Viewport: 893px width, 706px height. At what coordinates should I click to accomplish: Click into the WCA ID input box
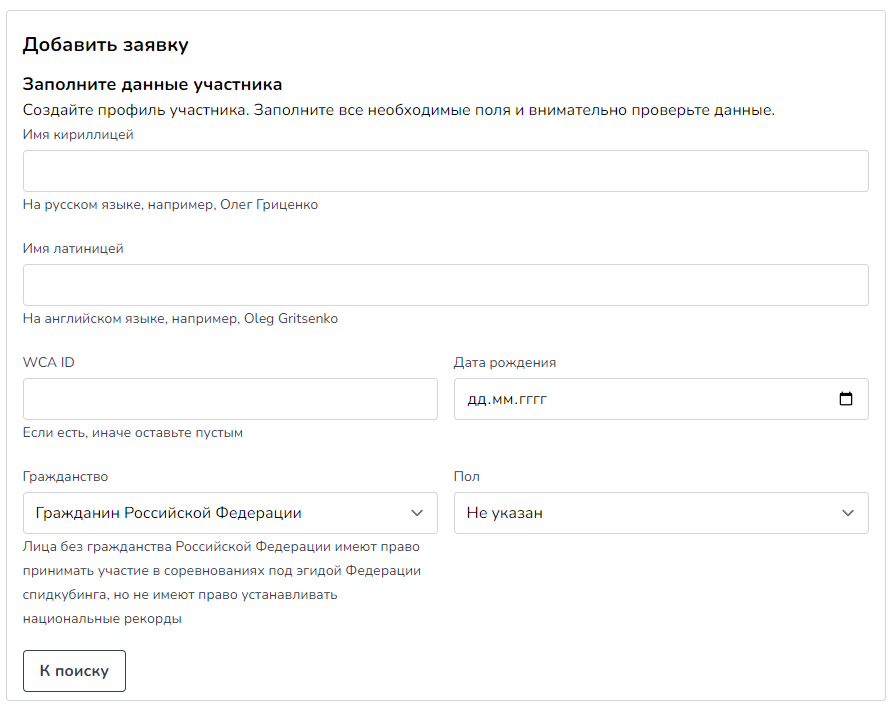tap(230, 399)
